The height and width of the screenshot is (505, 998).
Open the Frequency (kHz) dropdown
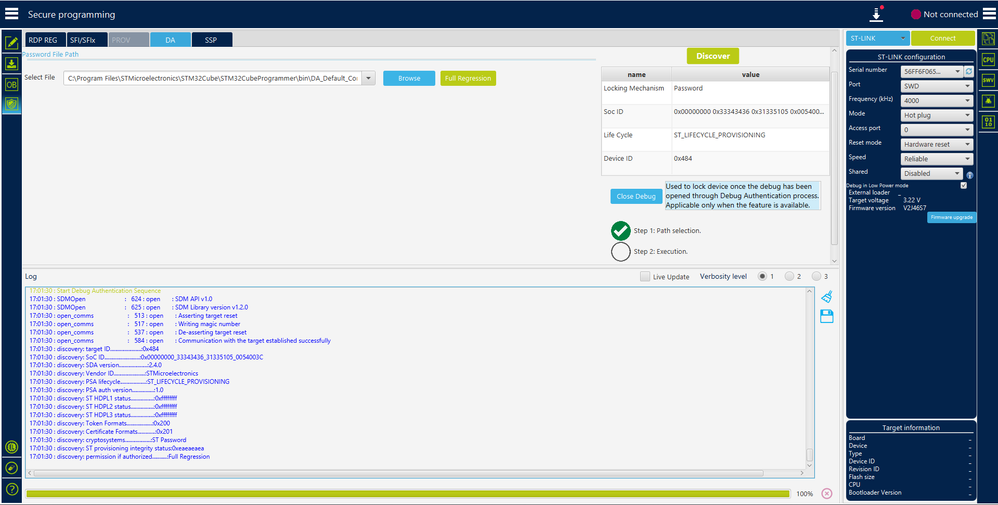[x=938, y=101]
